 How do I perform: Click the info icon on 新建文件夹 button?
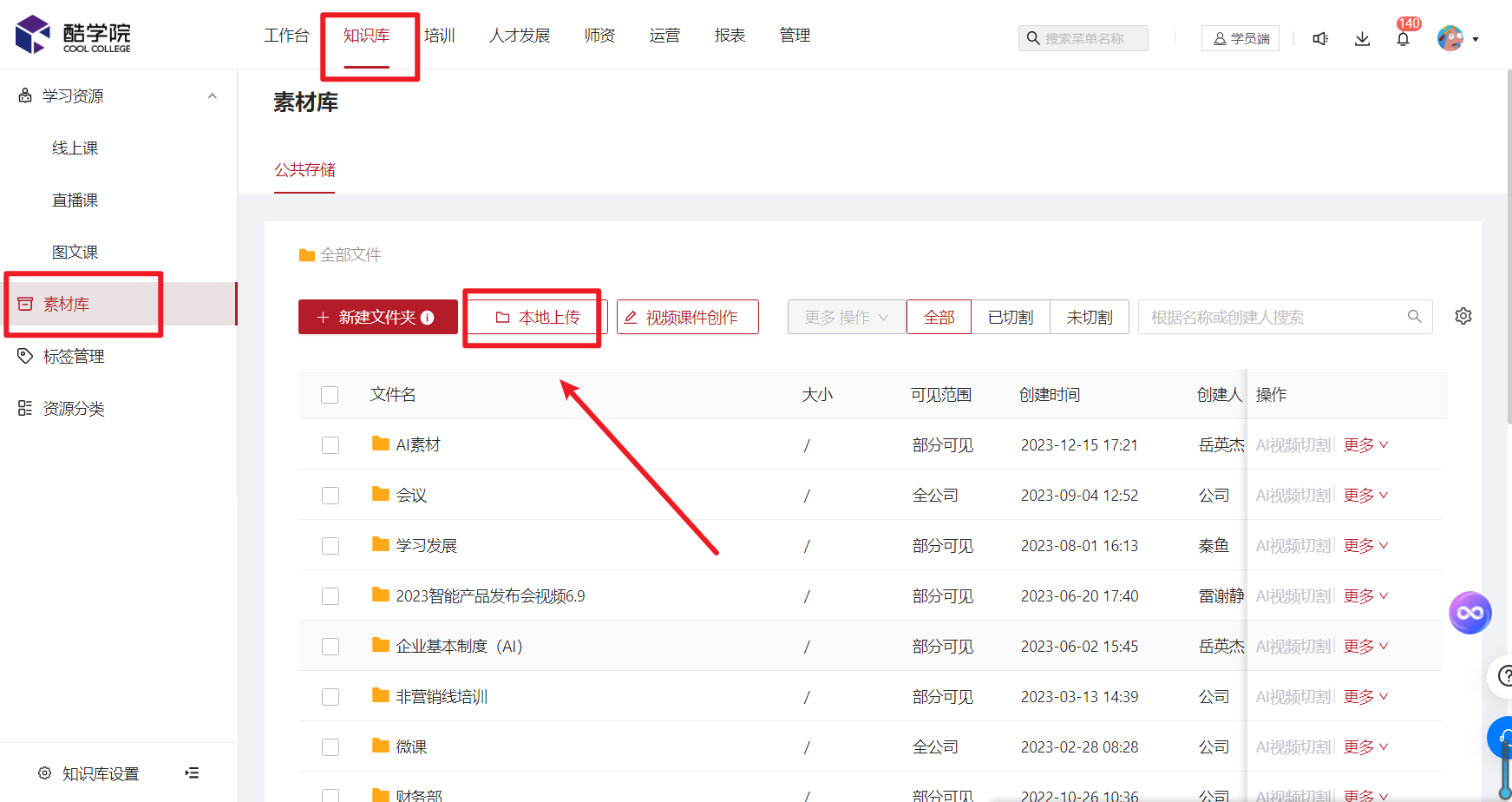point(428,318)
